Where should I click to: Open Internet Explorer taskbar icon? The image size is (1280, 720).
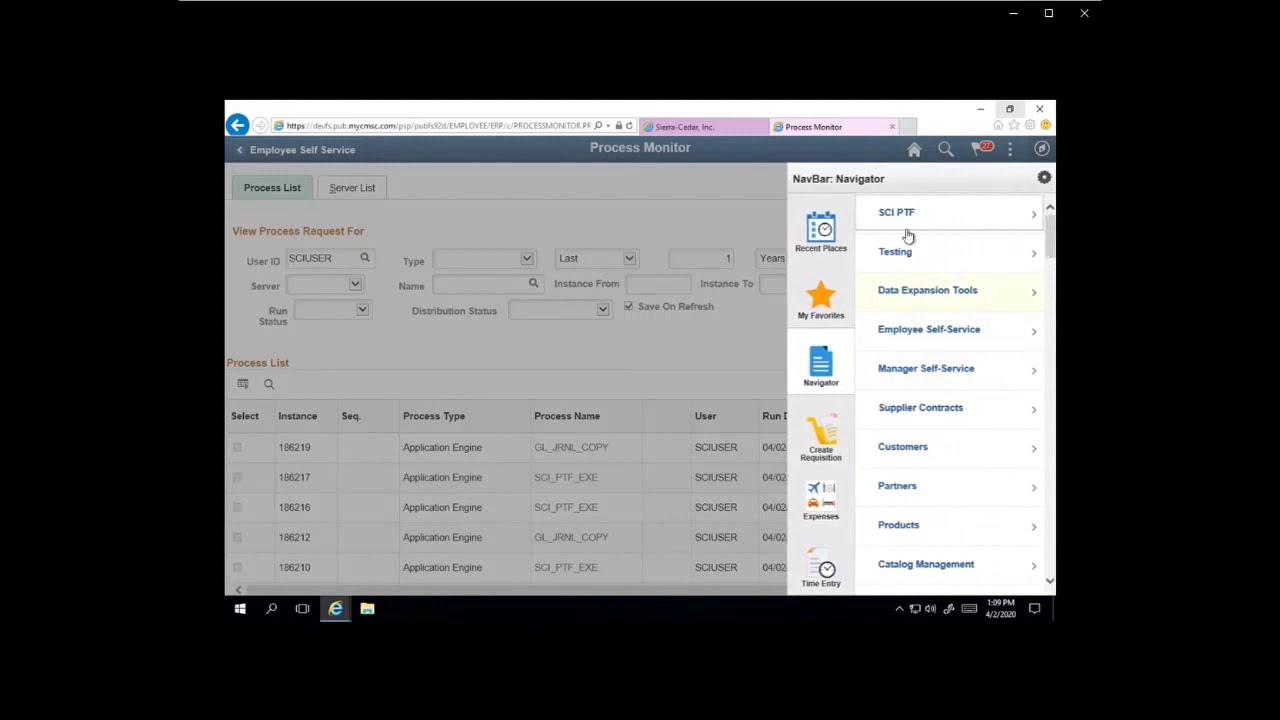pos(335,608)
